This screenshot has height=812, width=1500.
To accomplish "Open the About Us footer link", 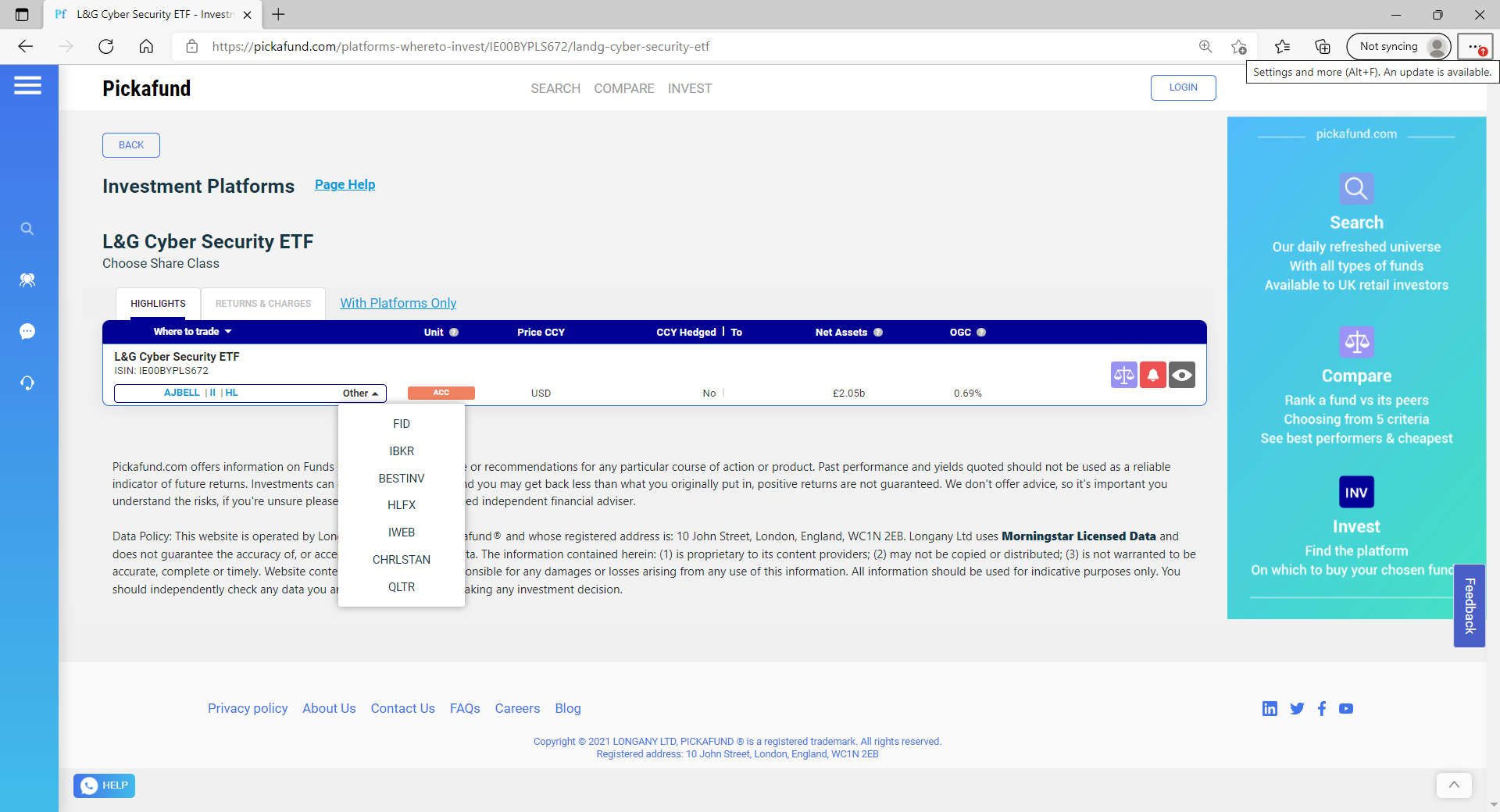I will (x=329, y=708).
